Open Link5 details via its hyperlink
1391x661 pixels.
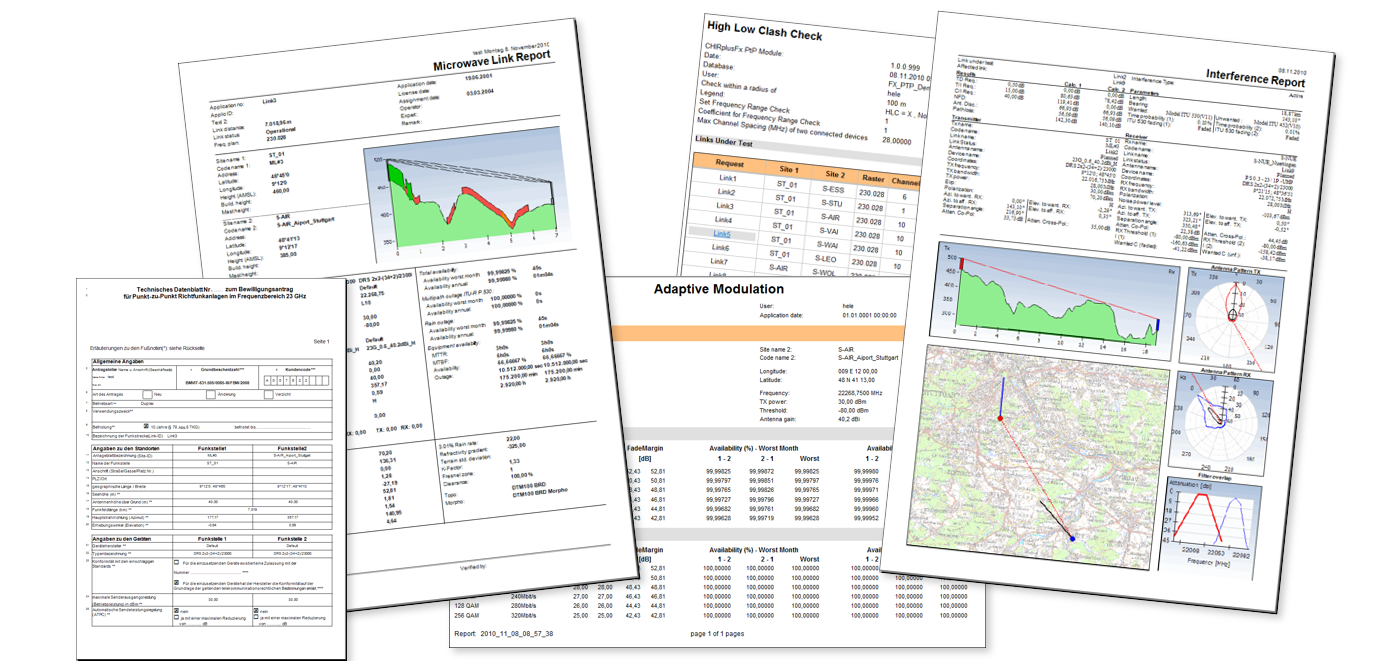[722, 234]
